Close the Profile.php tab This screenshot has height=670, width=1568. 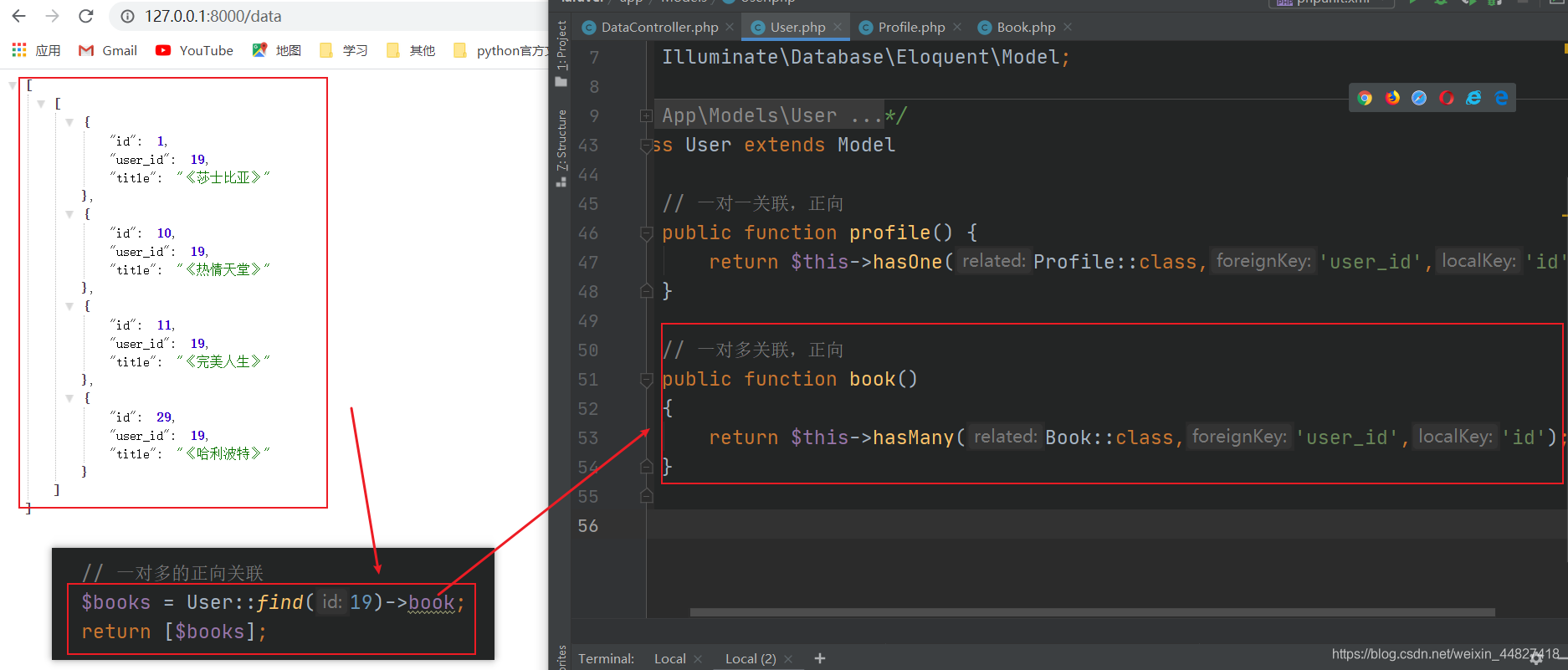pos(957,27)
